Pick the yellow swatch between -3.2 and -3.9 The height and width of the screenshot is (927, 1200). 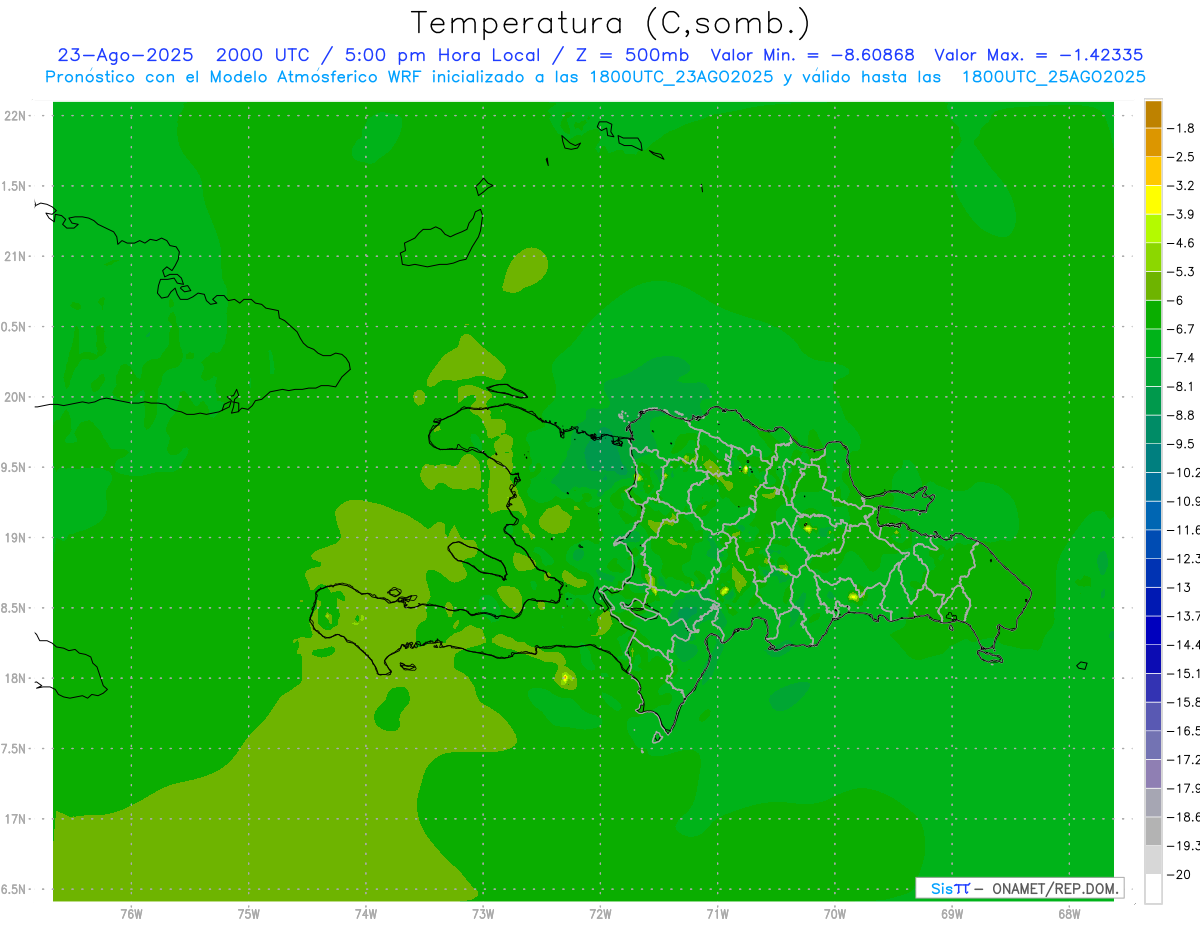[1153, 200]
